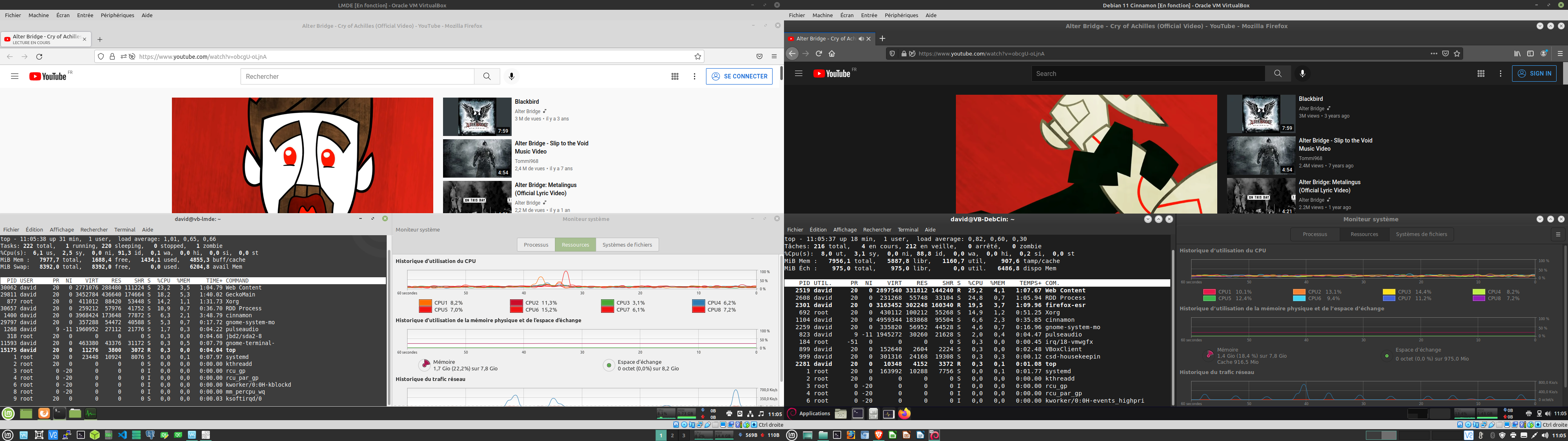Viewport: 1568px width, 441px height.
Task: Bookmark page with star icon in LMDE Firefox
Action: 697,57
